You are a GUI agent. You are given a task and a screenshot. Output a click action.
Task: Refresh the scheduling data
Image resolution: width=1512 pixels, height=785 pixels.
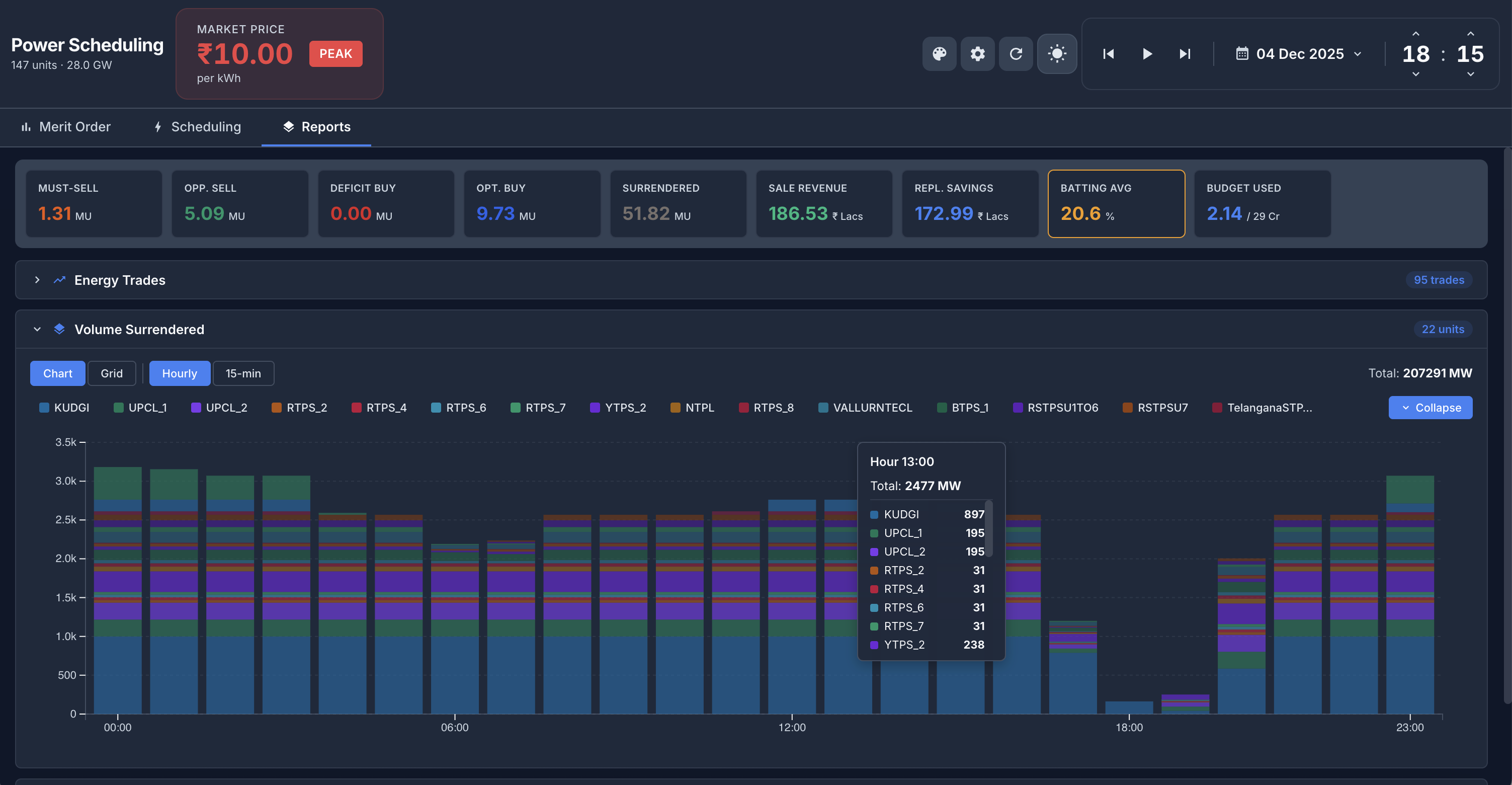[1016, 53]
